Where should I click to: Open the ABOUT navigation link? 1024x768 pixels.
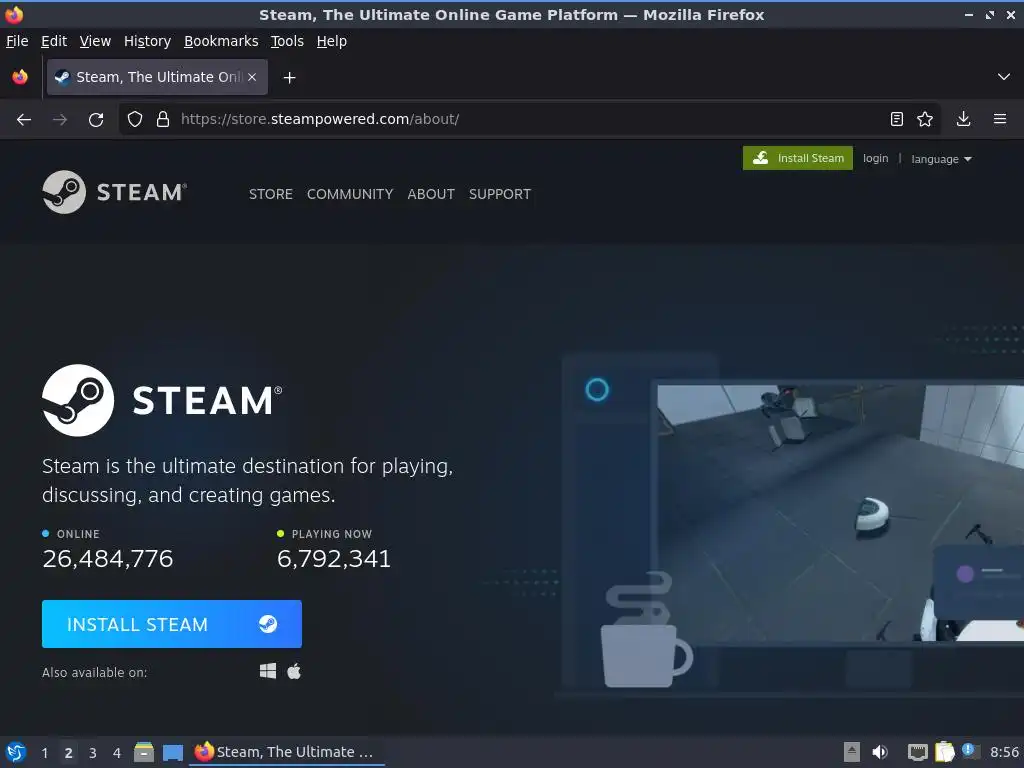431,194
